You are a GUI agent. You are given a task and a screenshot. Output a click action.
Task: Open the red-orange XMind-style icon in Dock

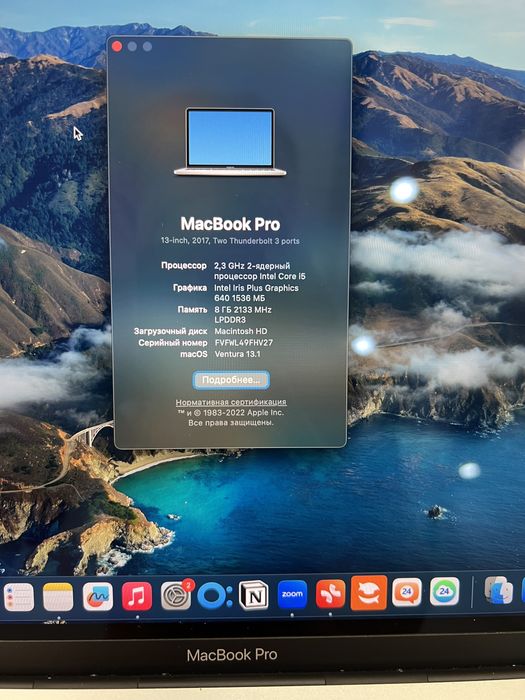330,594
